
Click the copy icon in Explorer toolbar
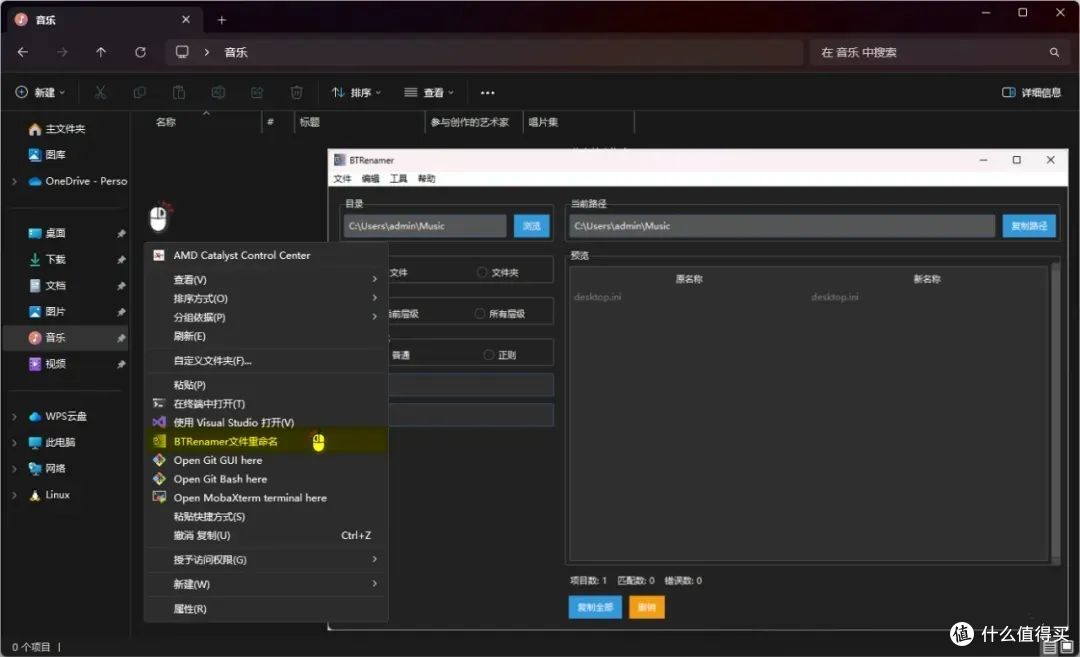(139, 92)
